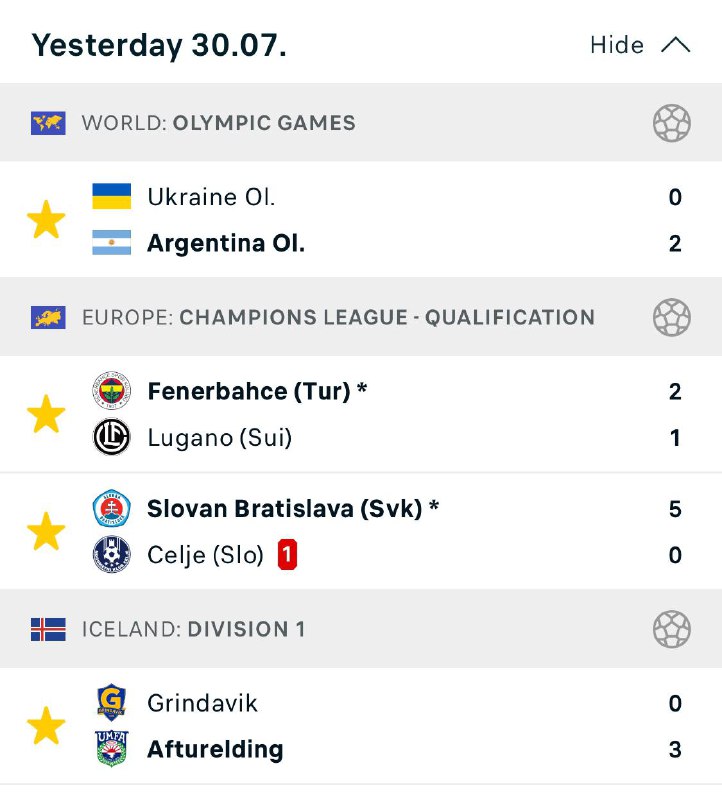Collapse yesterday's matches with the Hide chevron
The image size is (722, 800).
(676, 45)
